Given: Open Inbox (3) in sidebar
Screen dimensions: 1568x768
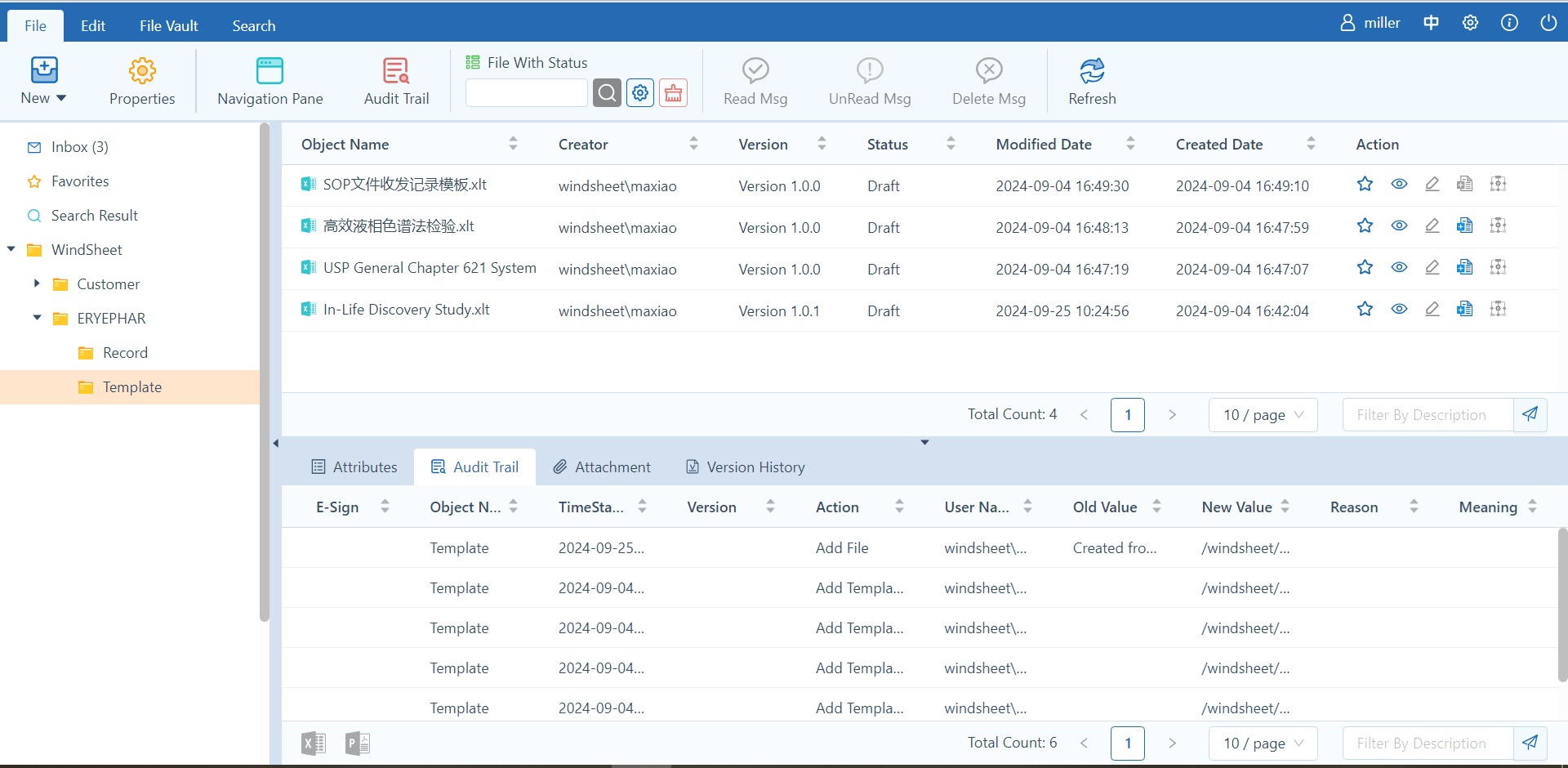Looking at the screenshot, I should [x=79, y=147].
